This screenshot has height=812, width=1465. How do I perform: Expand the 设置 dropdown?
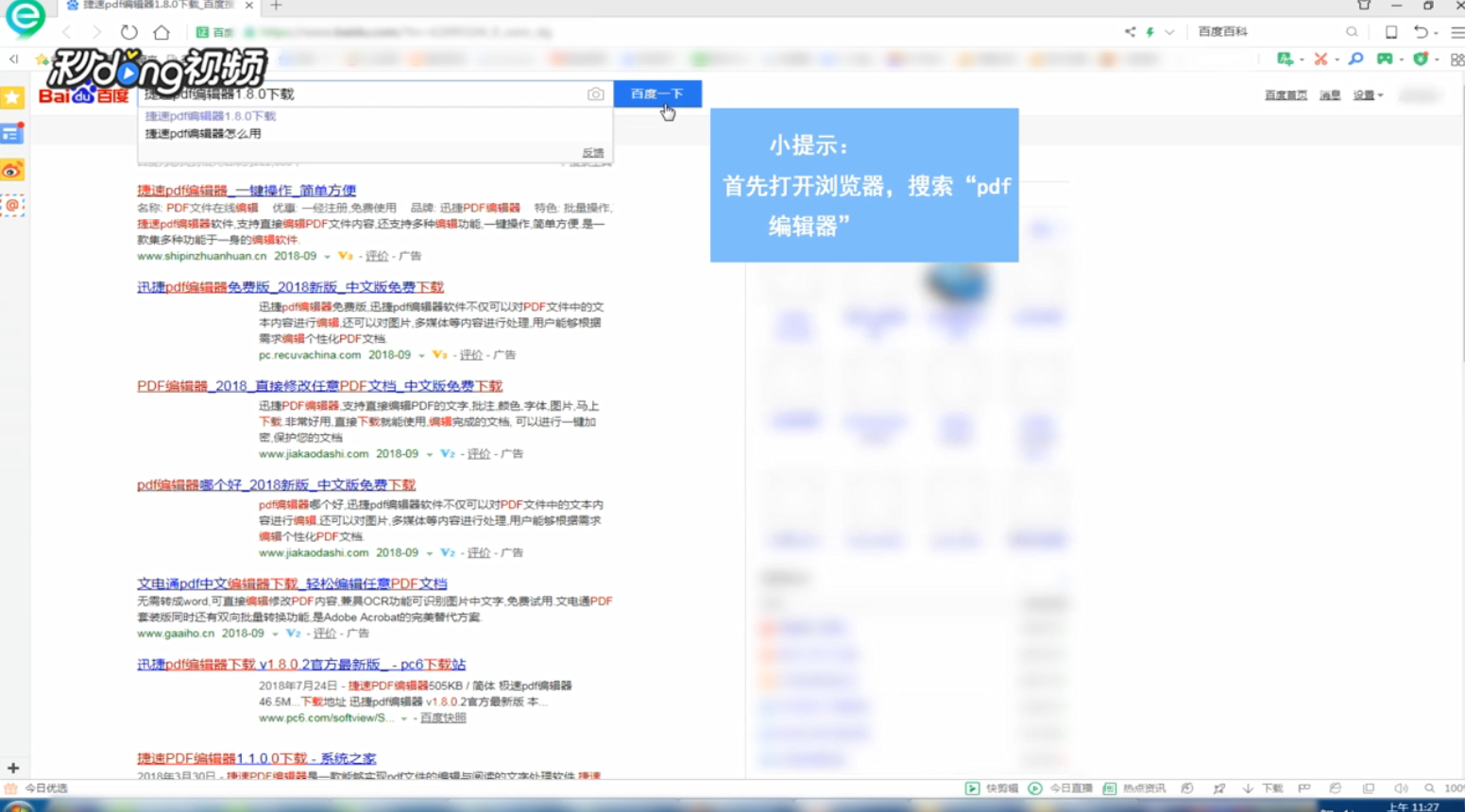[1368, 95]
